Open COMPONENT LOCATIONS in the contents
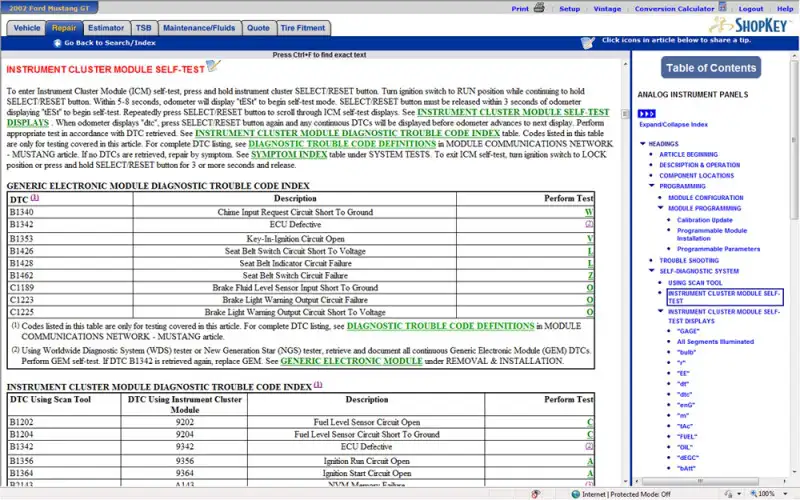The height and width of the screenshot is (500, 800). tap(696, 176)
